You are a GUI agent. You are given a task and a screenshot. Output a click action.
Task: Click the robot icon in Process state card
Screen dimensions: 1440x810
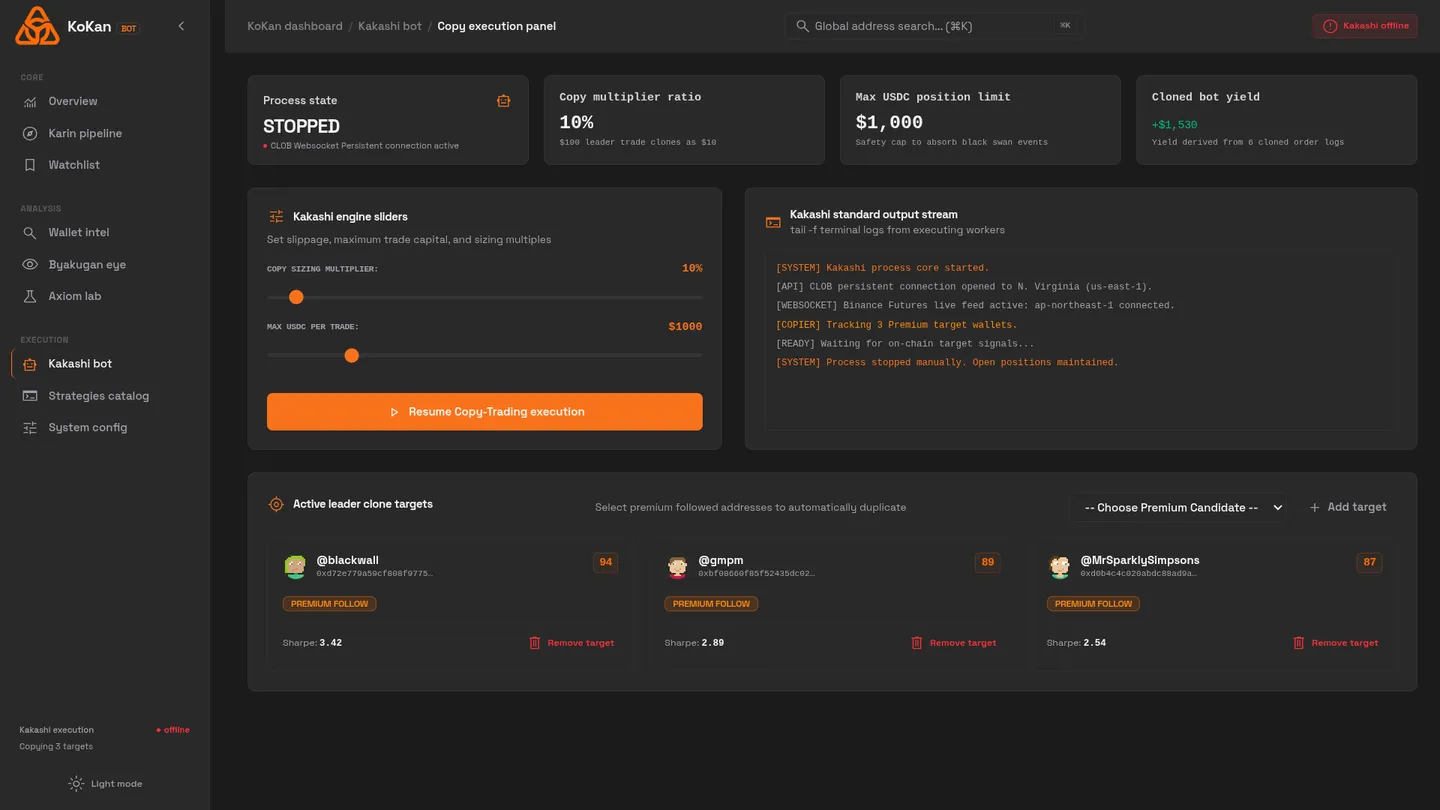tap(503, 100)
